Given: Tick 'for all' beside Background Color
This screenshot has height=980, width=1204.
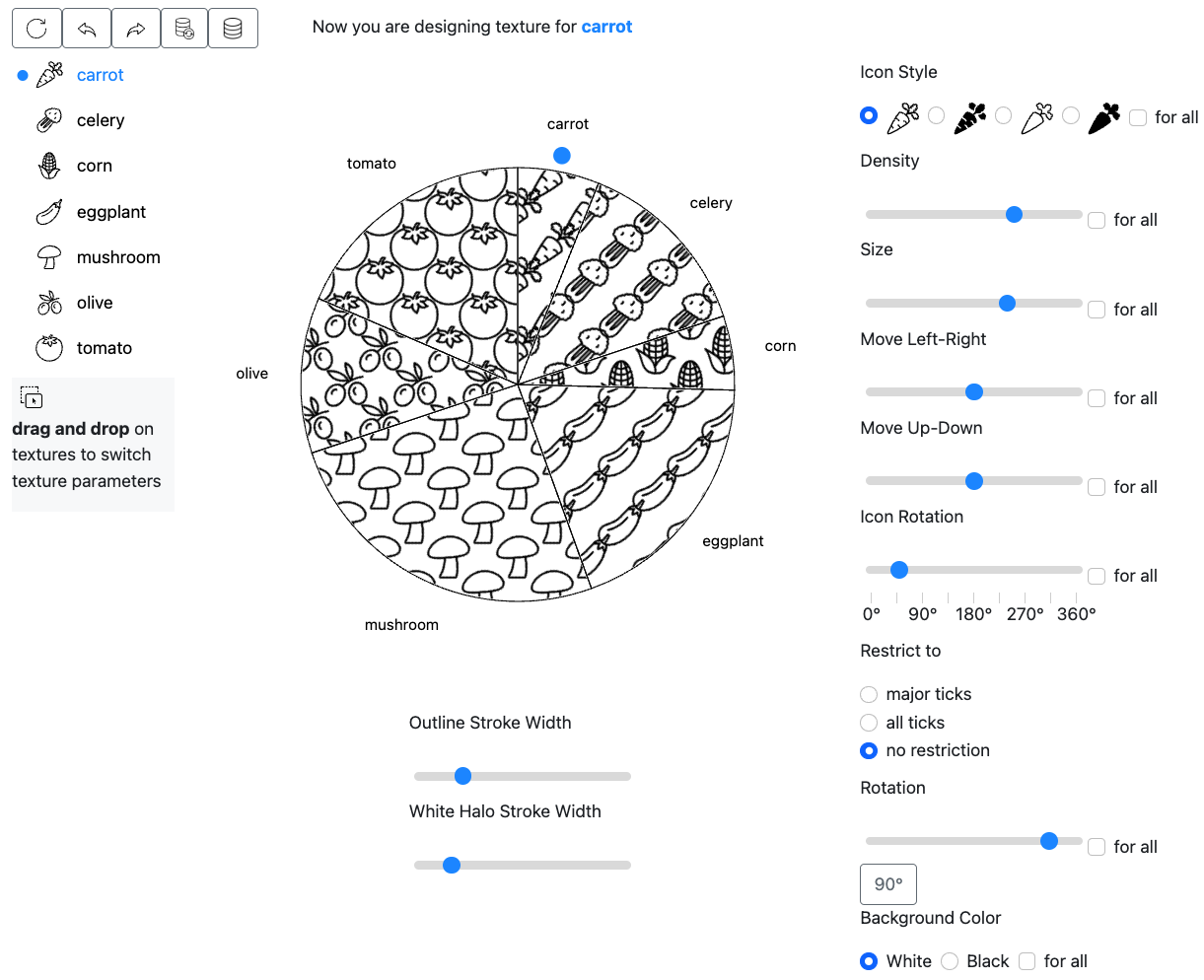Looking at the screenshot, I should 1027,961.
